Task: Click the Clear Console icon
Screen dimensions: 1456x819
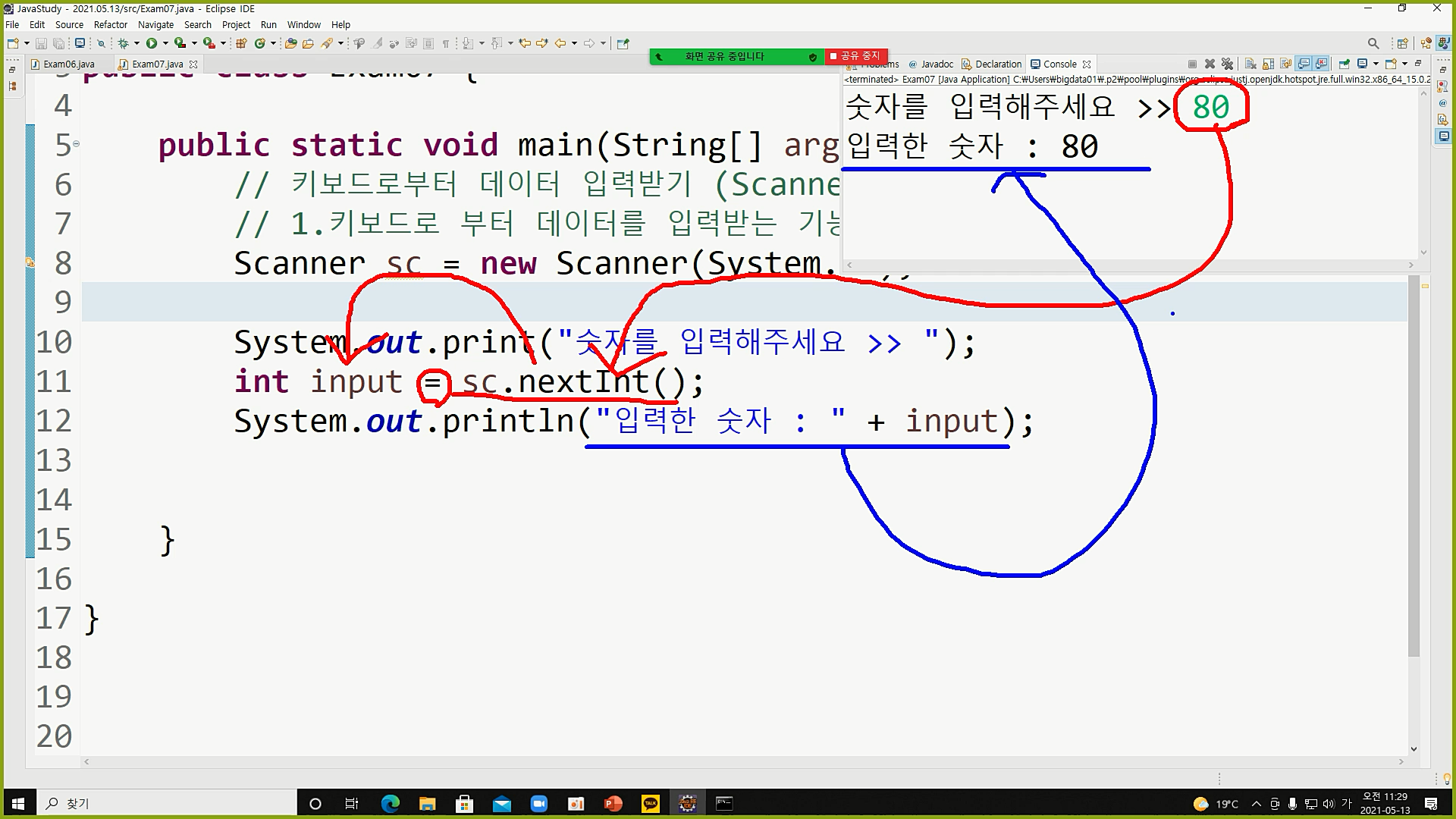Action: (1250, 64)
